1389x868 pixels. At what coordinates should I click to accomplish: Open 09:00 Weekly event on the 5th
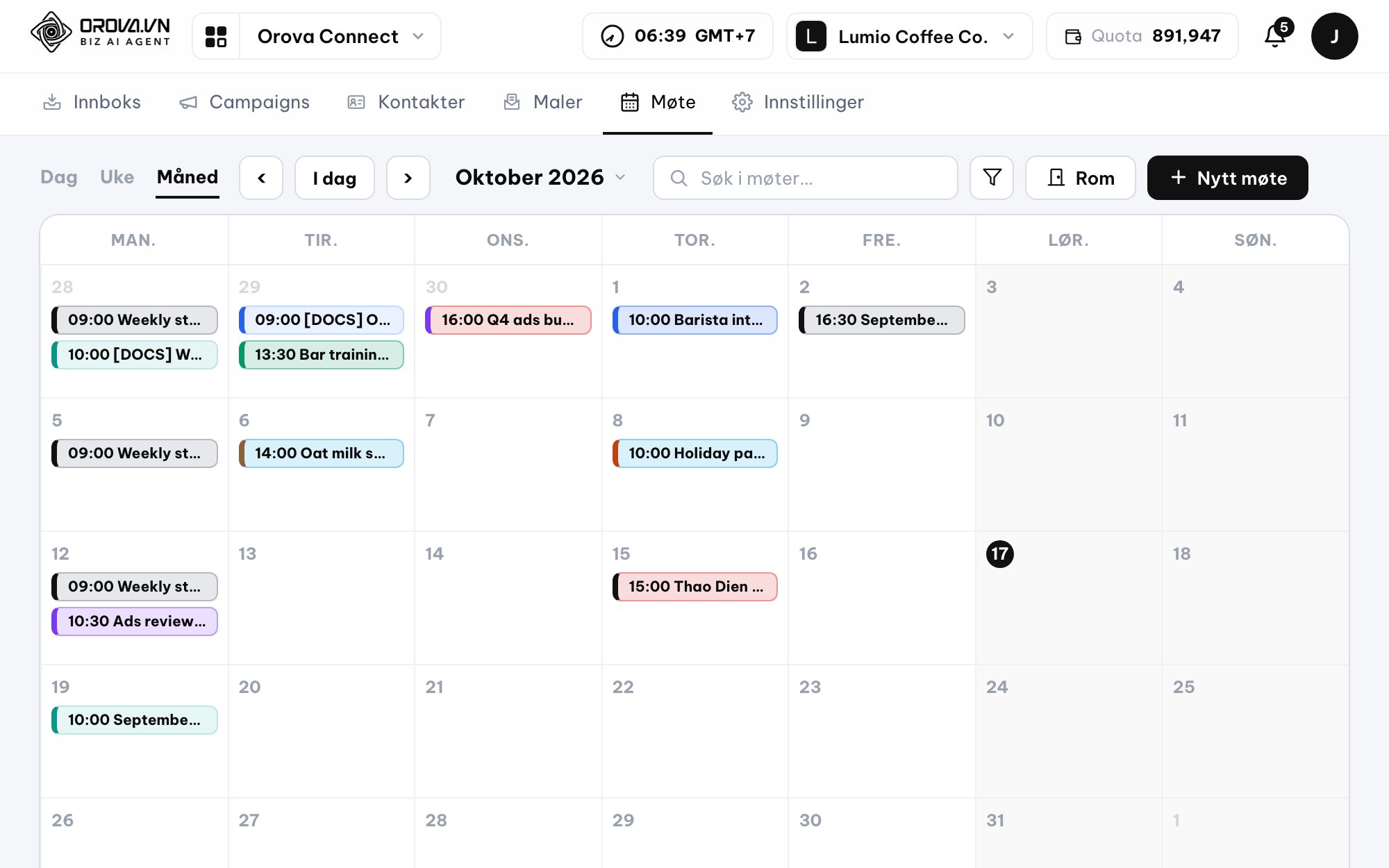(x=135, y=453)
